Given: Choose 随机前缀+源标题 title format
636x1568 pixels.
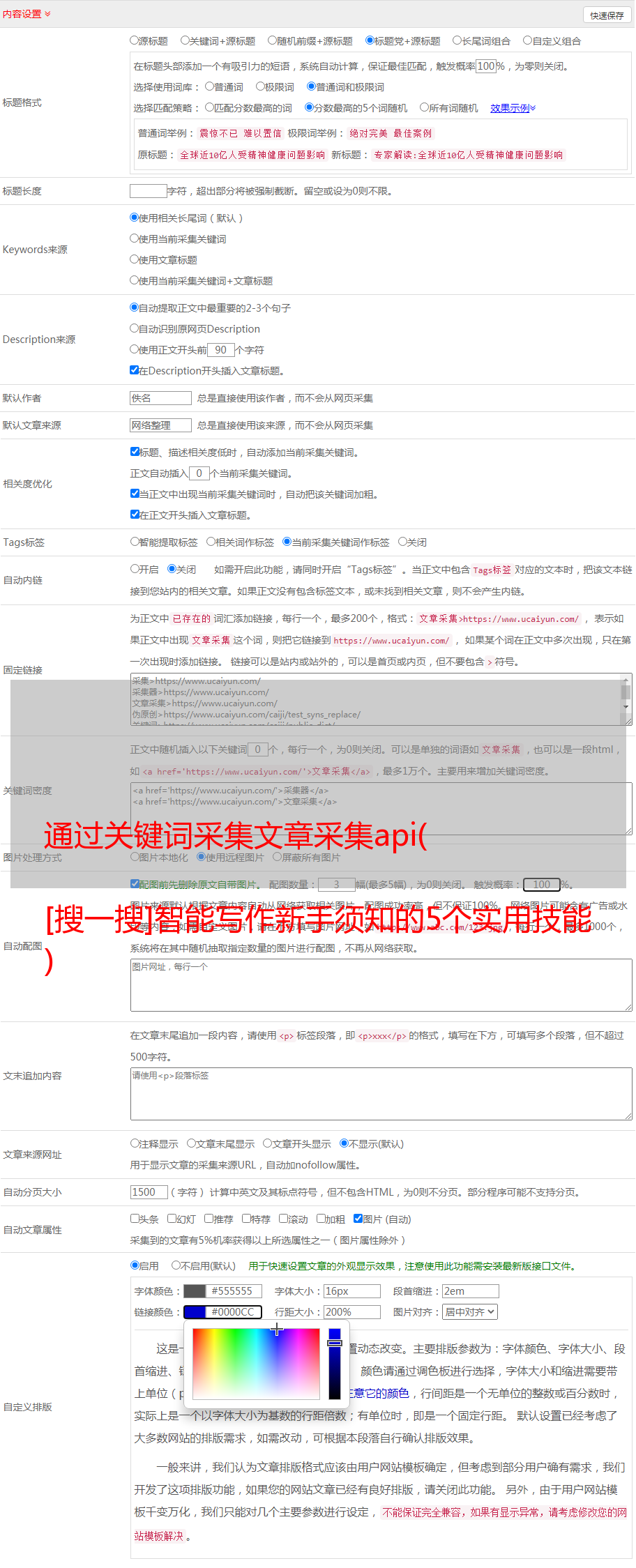Looking at the screenshot, I should 273,40.
